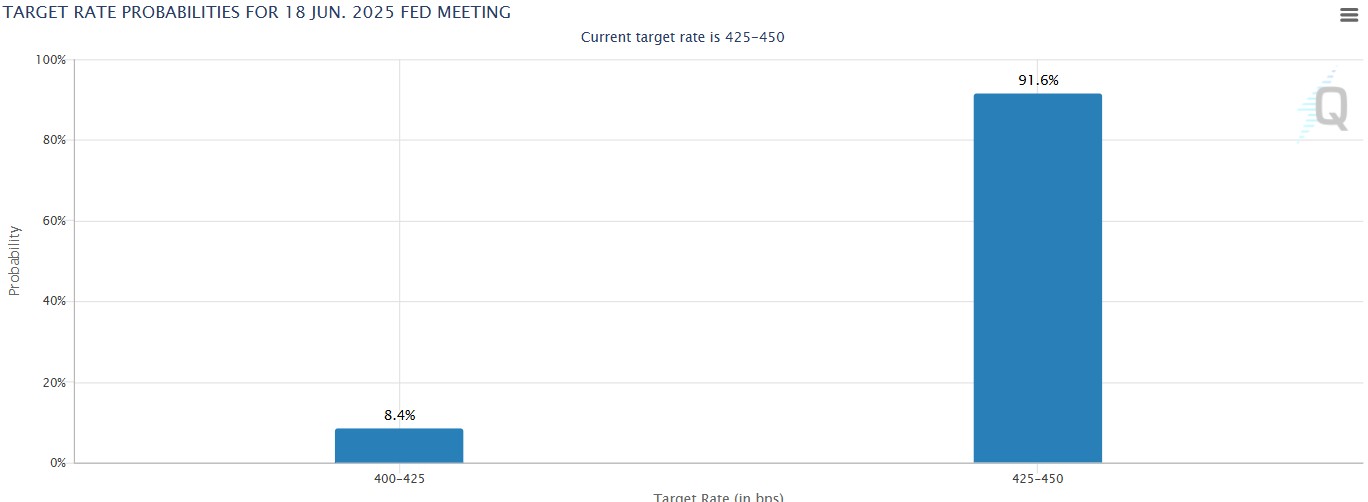The height and width of the screenshot is (502, 1368).
Task: Click the 91.6% data label
Action: tap(1038, 80)
